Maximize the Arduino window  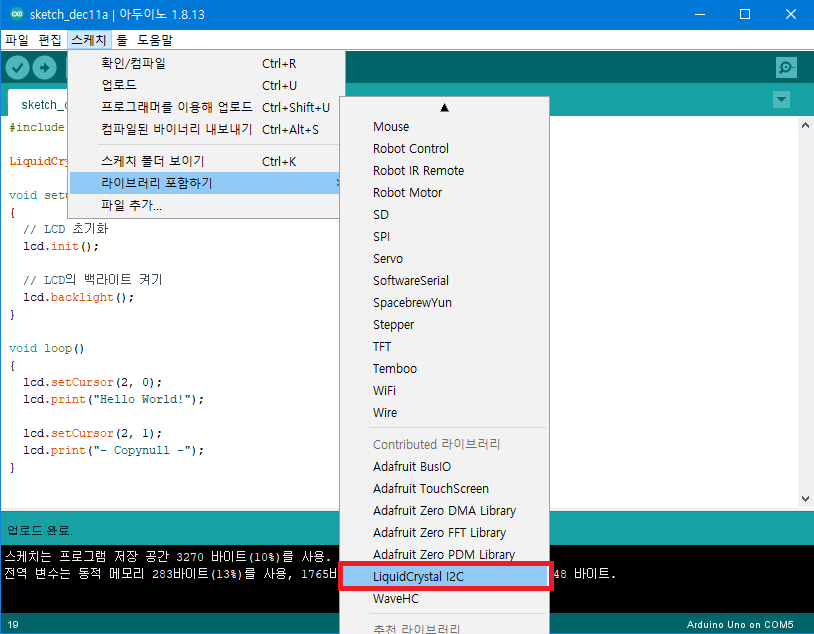point(745,14)
